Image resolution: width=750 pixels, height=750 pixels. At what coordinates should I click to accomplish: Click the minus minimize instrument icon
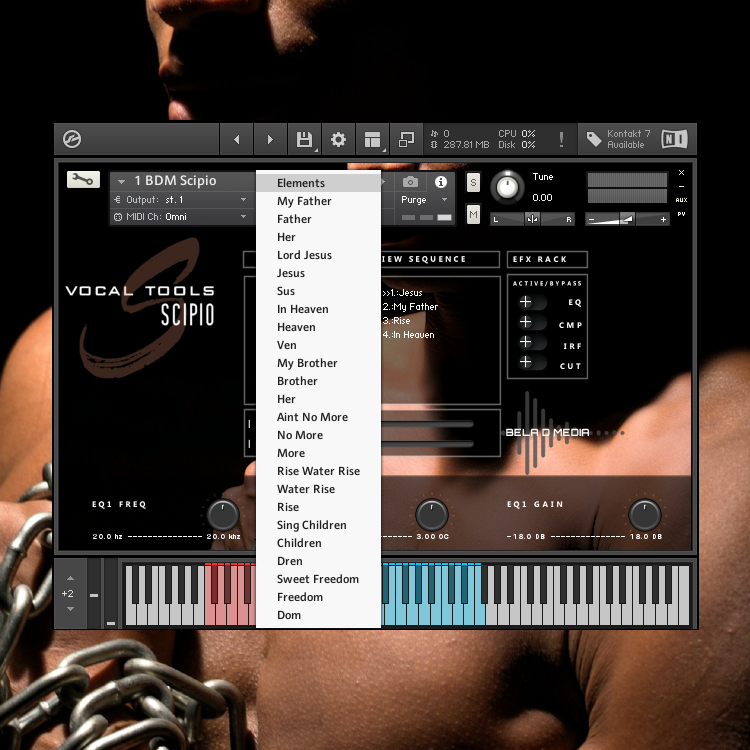(682, 187)
